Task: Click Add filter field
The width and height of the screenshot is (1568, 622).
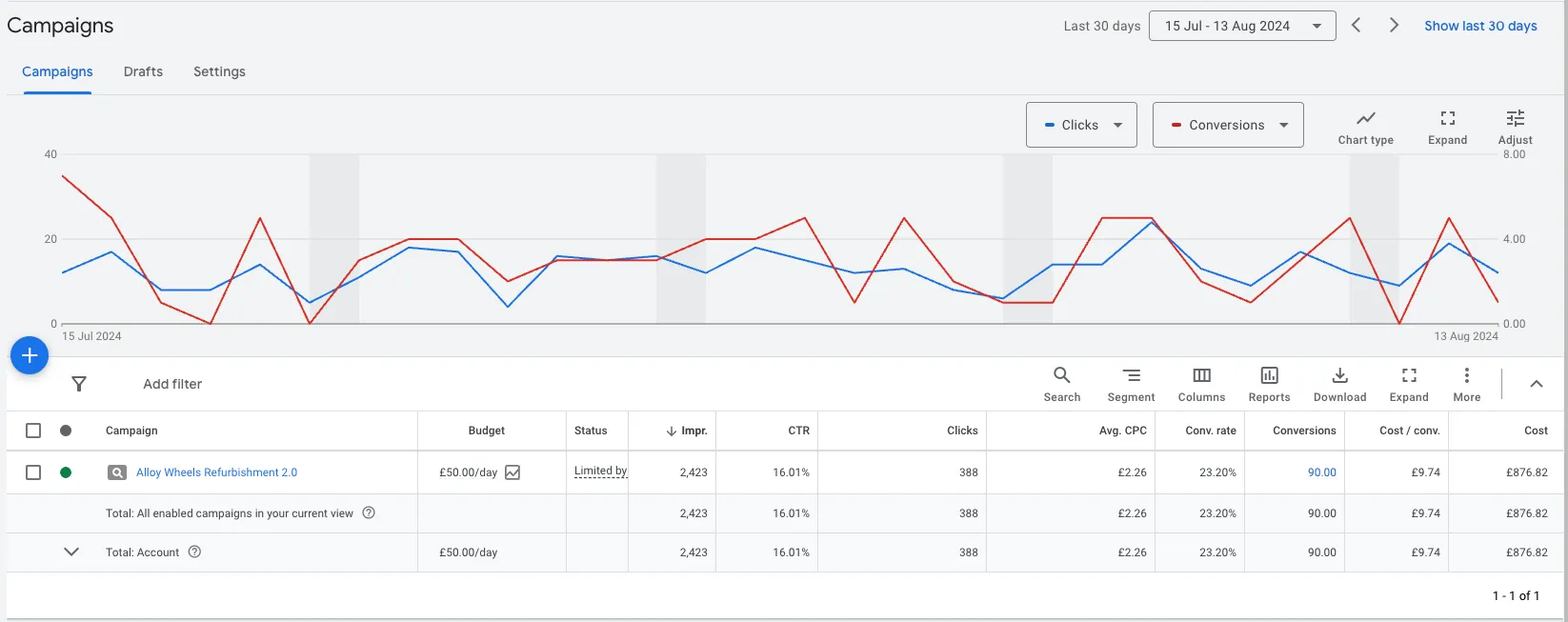Action: point(172,384)
